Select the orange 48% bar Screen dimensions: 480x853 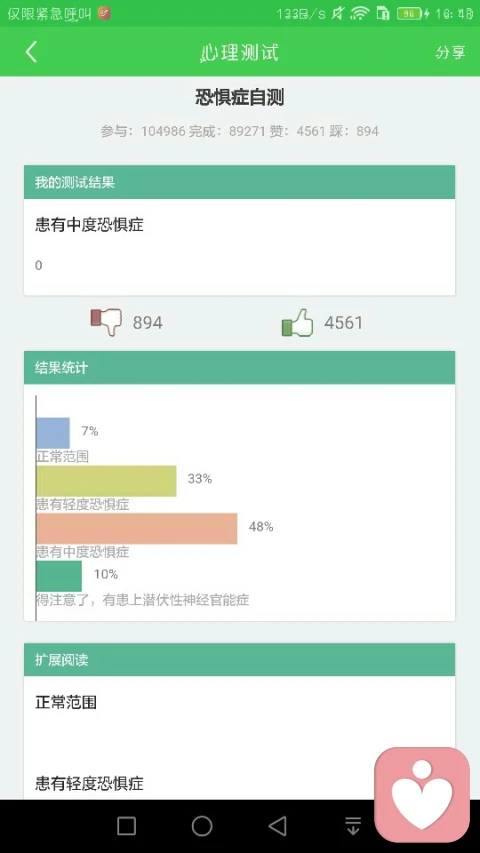[x=137, y=528]
